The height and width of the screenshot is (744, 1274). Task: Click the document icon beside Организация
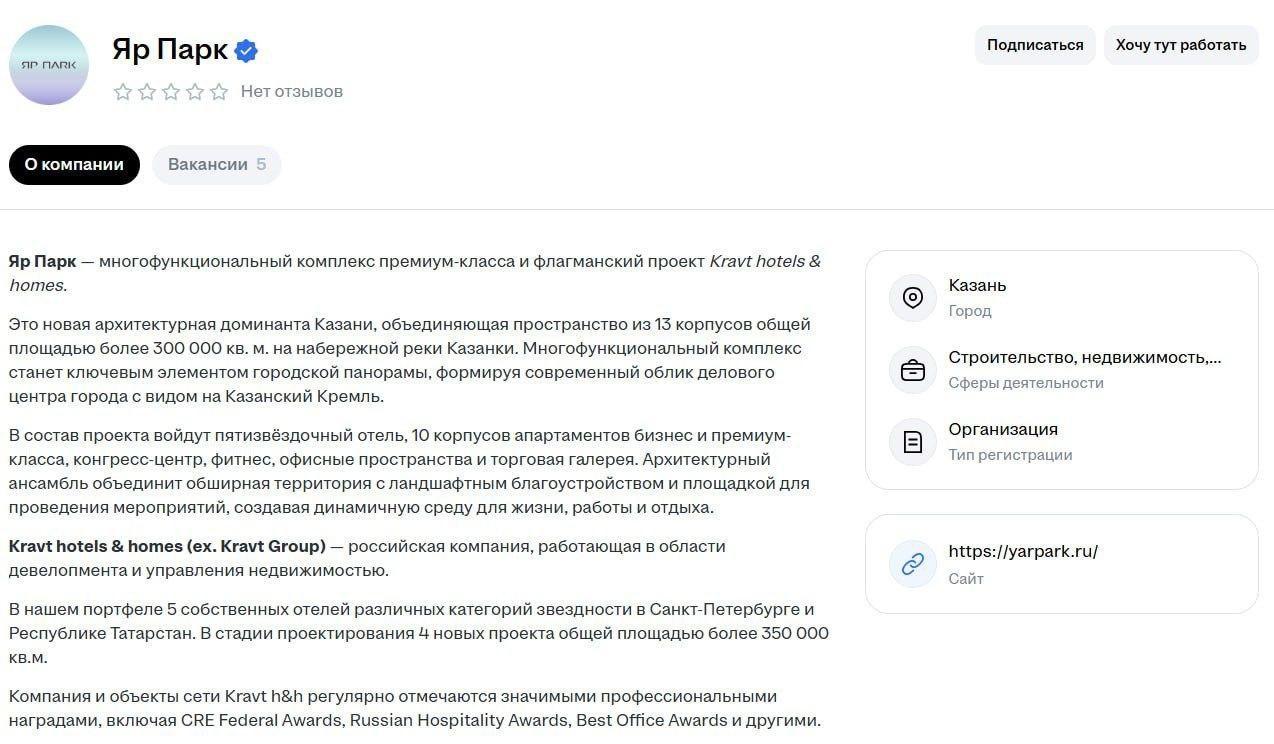[912, 442]
